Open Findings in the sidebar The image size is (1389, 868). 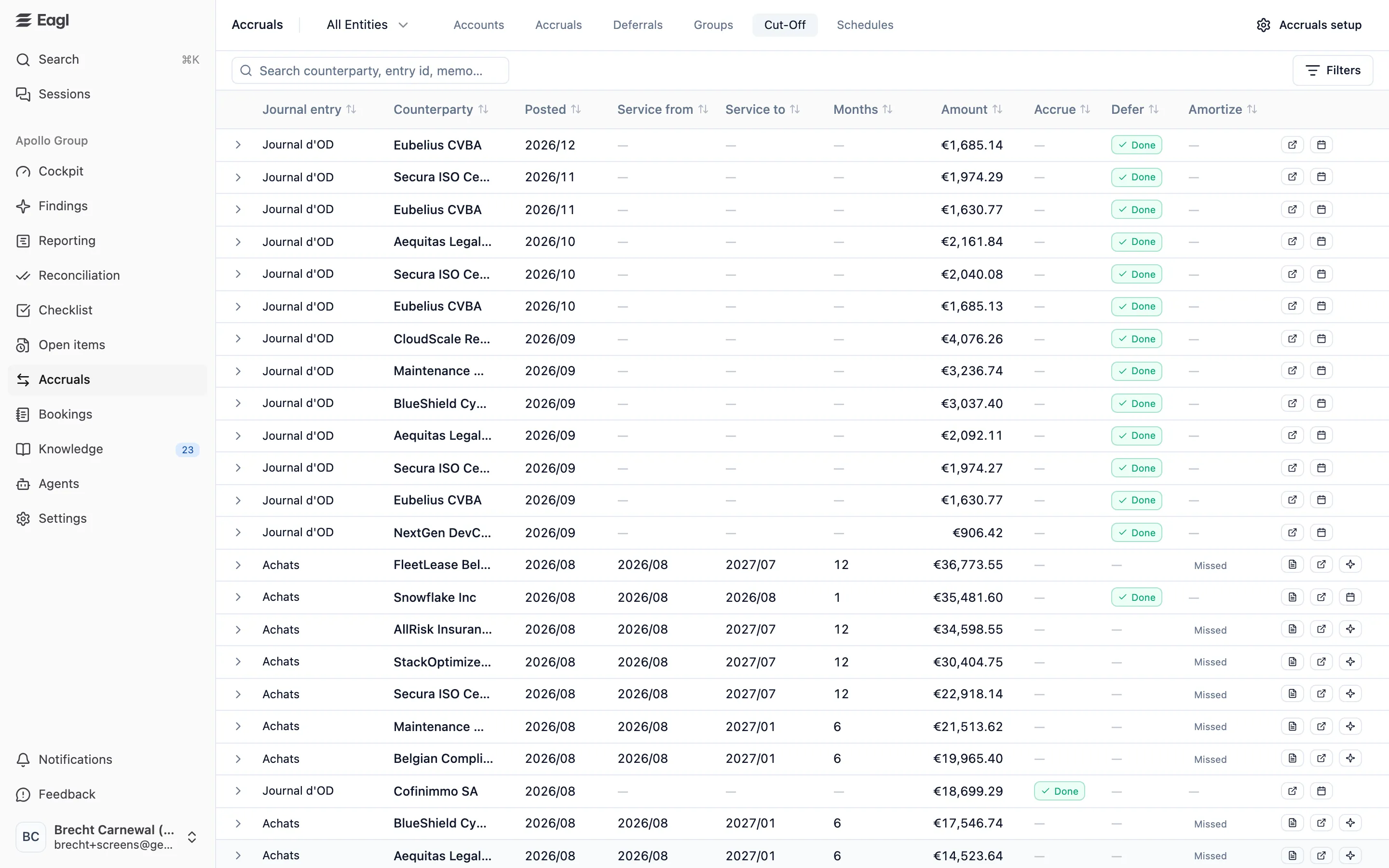click(108, 206)
